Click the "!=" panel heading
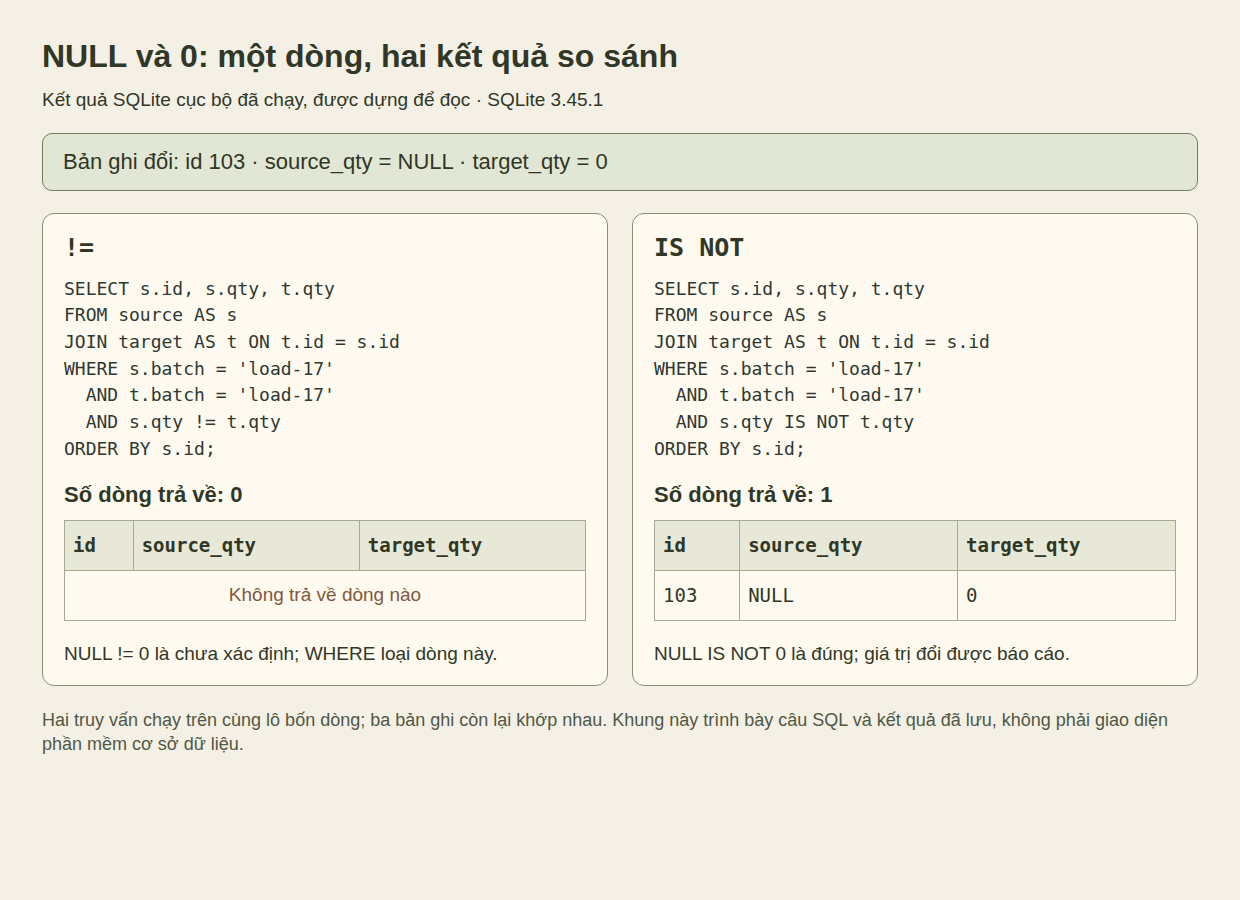Viewport: 1240px width, 900px height. coord(79,247)
